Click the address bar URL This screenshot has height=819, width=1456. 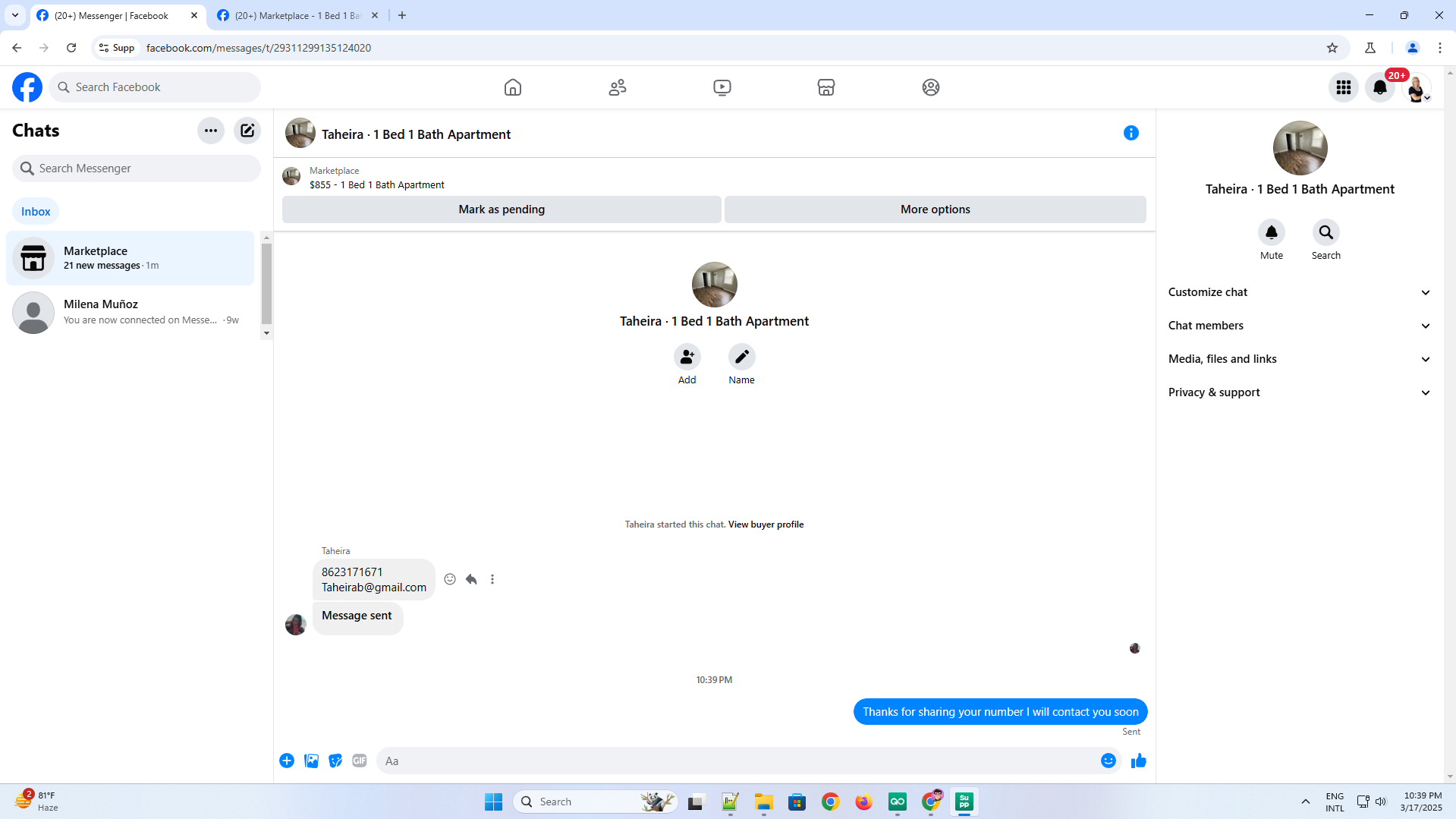click(259, 48)
